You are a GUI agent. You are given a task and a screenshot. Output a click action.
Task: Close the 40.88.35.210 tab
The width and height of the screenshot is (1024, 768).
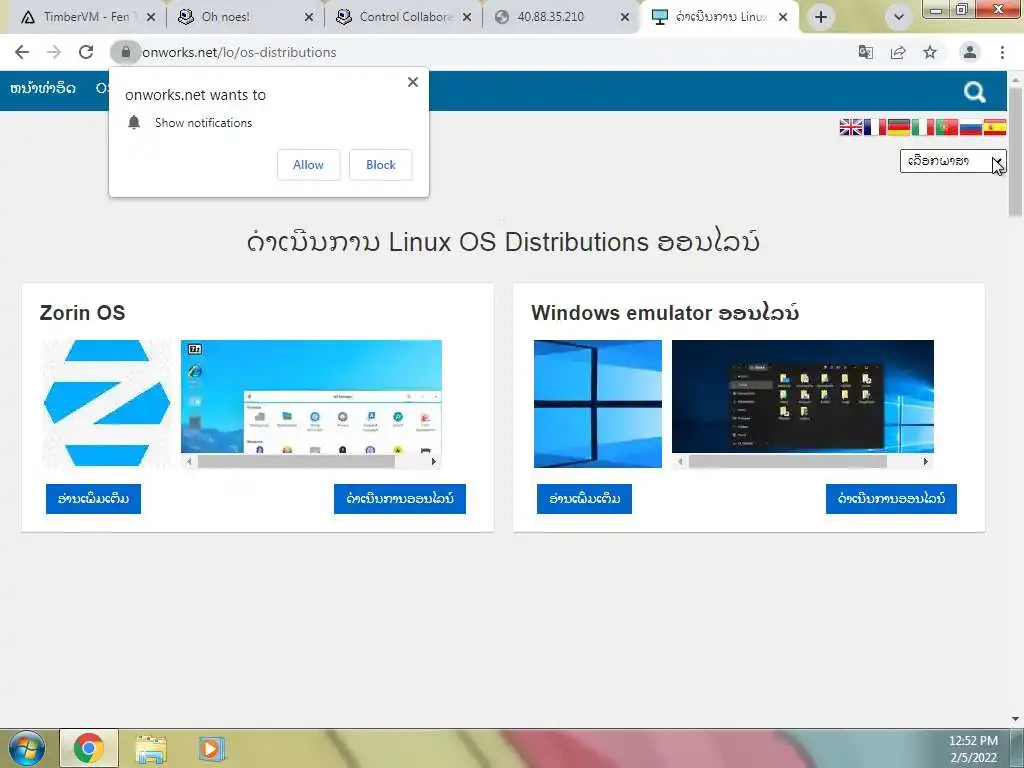click(x=624, y=17)
